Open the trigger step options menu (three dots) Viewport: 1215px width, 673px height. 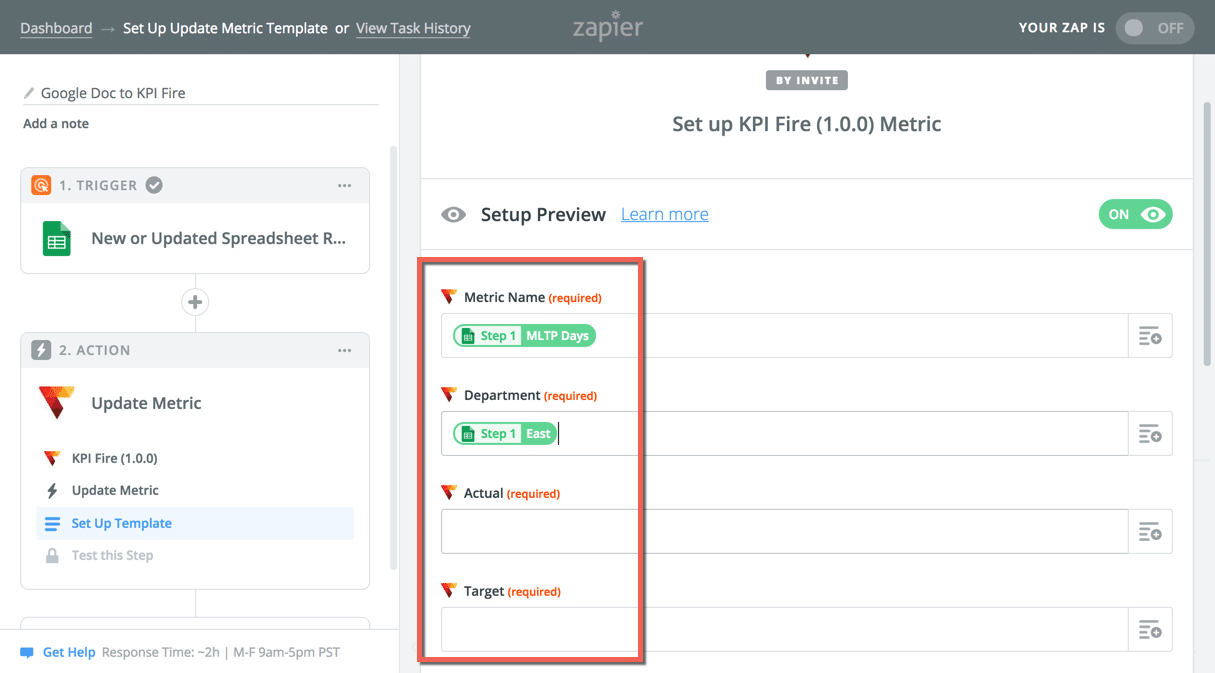click(x=345, y=186)
